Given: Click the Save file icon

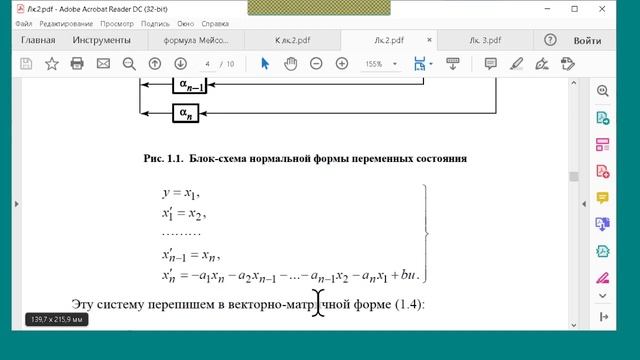Looking at the screenshot, I should (26, 64).
